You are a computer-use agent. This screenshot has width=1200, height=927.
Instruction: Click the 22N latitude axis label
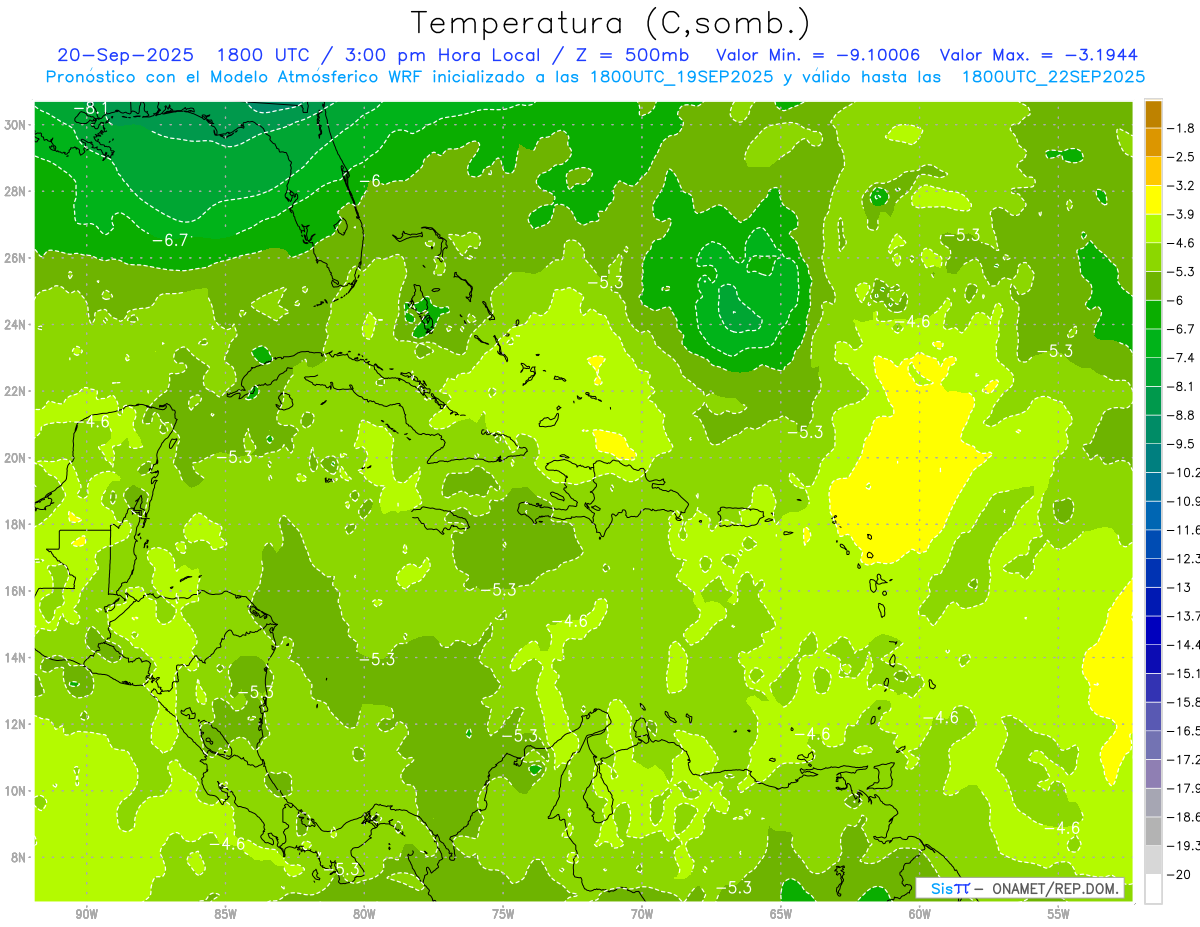(x=17, y=391)
